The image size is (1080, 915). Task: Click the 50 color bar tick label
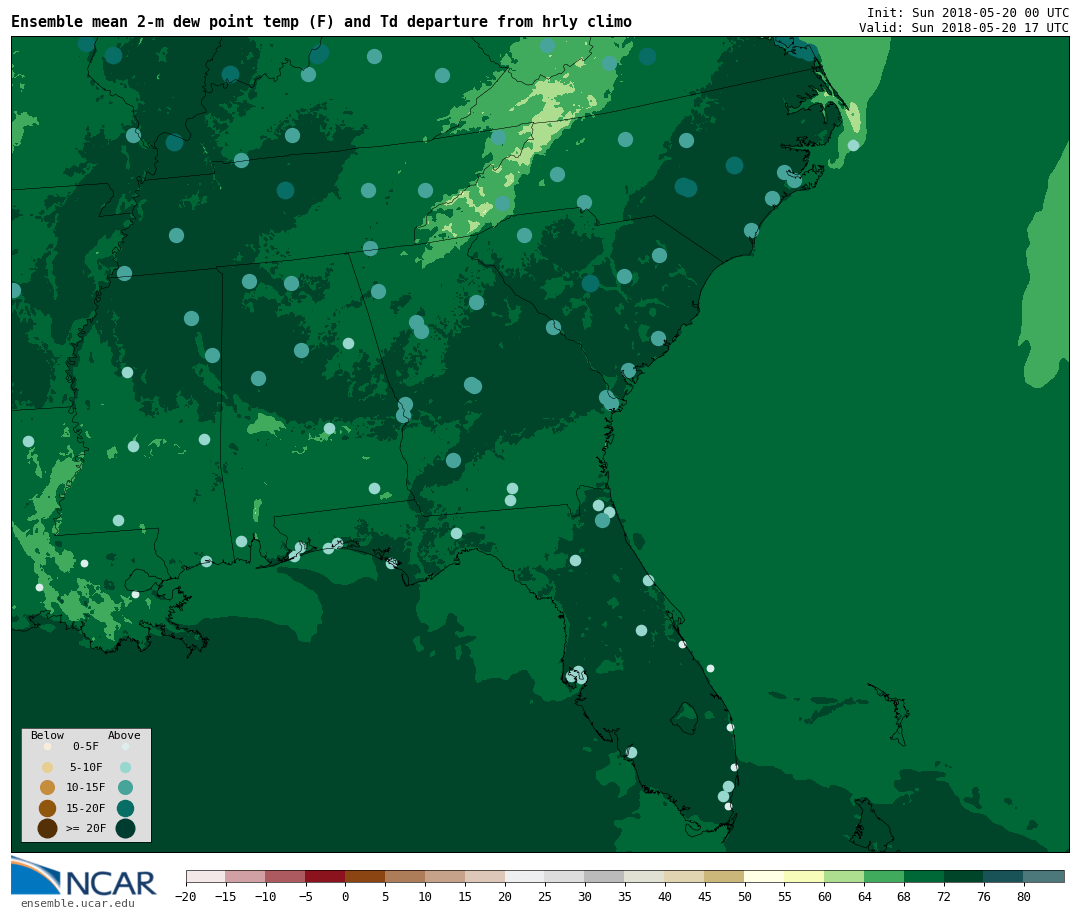(x=744, y=896)
